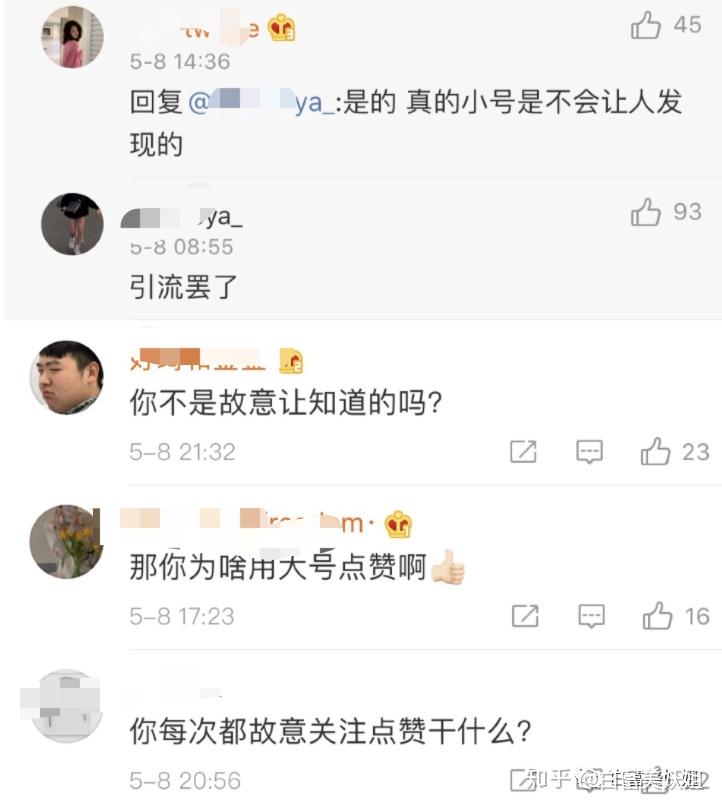The width and height of the screenshot is (722, 810).
Task: Like the comment showing 16 likes
Action: [x=657, y=616]
